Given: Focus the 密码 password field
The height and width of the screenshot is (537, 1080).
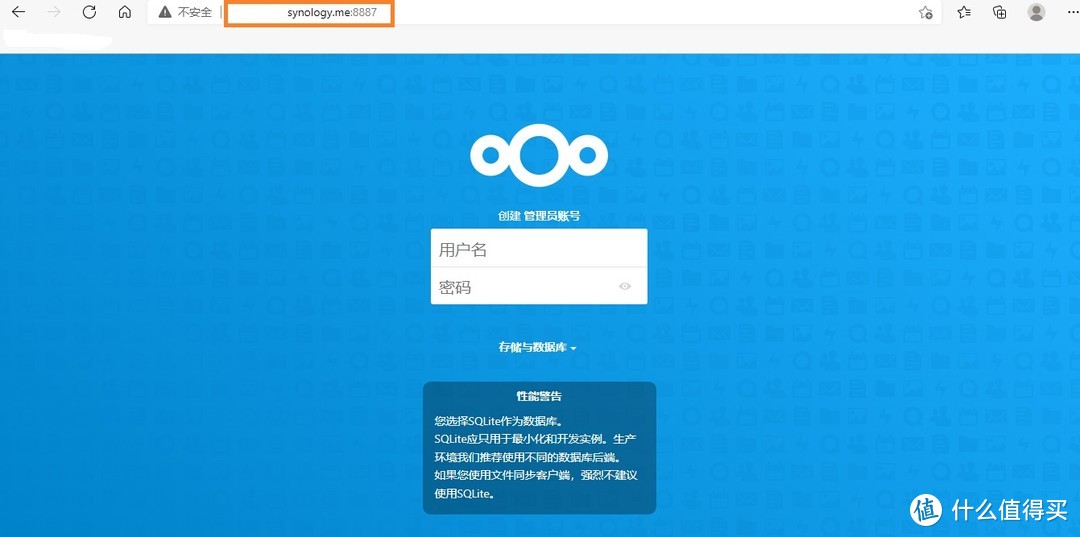Looking at the screenshot, I should pyautogui.click(x=539, y=286).
